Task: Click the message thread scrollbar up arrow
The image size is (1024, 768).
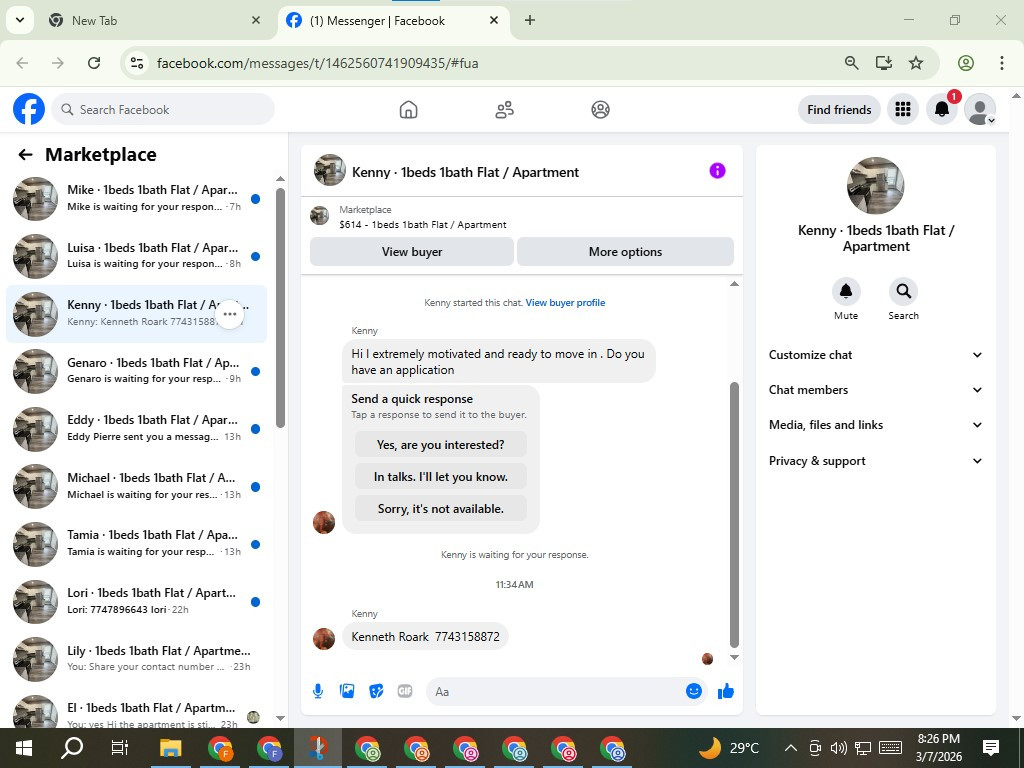Action: (x=734, y=283)
